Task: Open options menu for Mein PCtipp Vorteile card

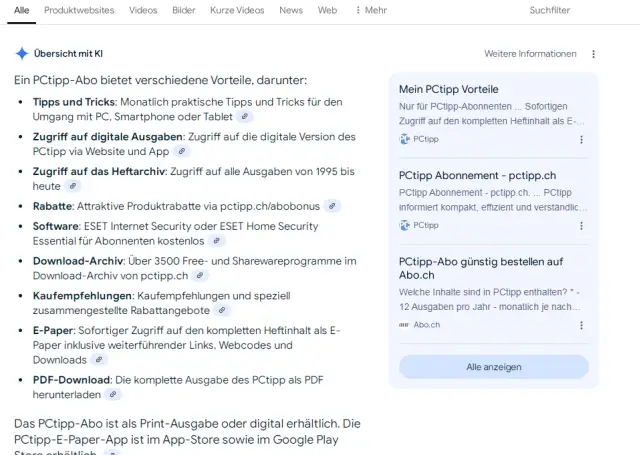Action: click(x=582, y=140)
